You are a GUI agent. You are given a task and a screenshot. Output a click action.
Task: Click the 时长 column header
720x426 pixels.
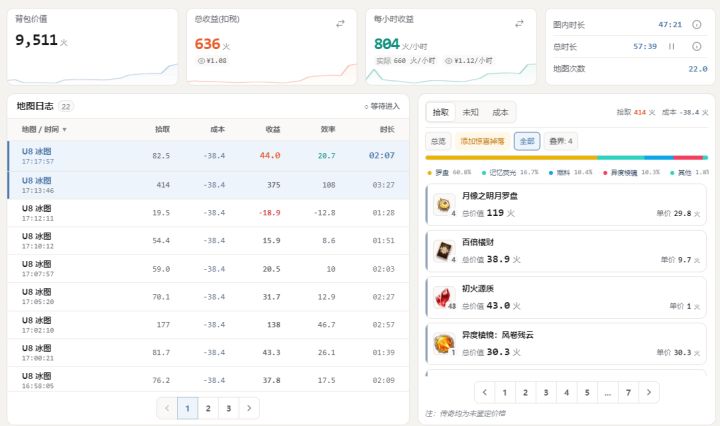pos(387,129)
